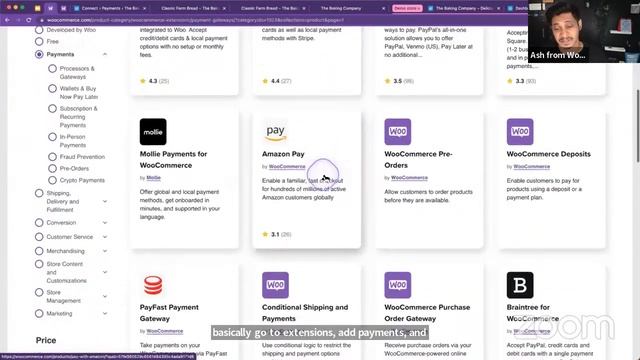640x360 pixels.
Task: Open WooCommerce Pre-Orders product title
Action: click(x=418, y=160)
